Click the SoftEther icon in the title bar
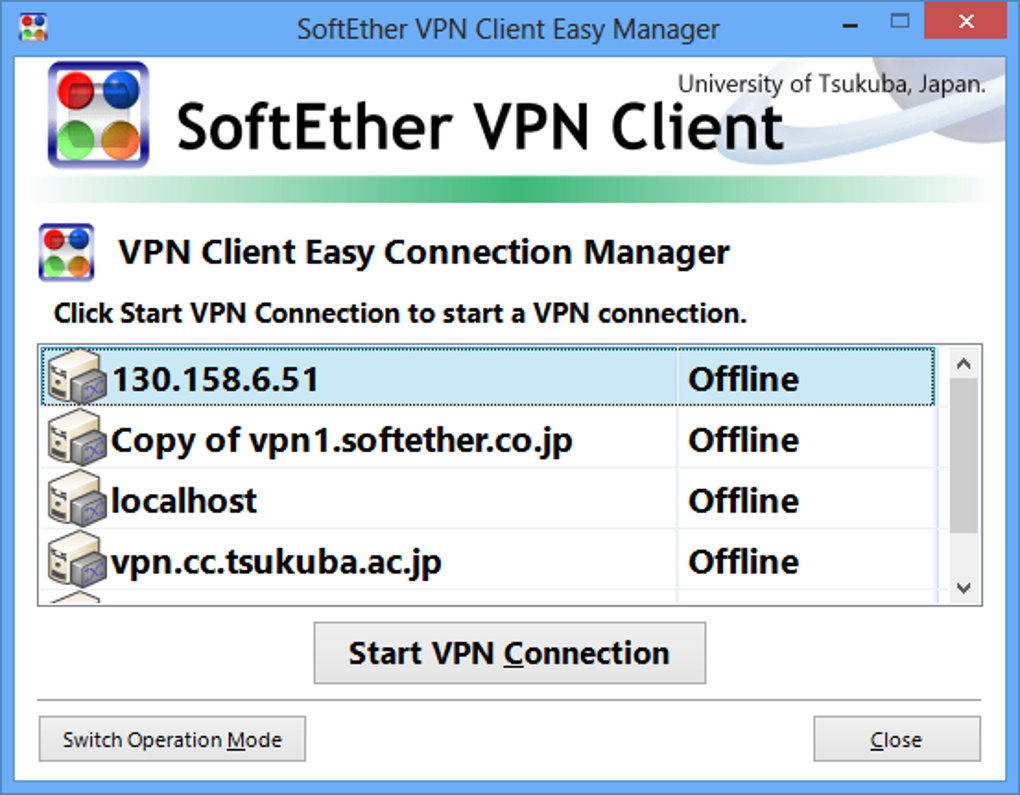 tap(31, 27)
